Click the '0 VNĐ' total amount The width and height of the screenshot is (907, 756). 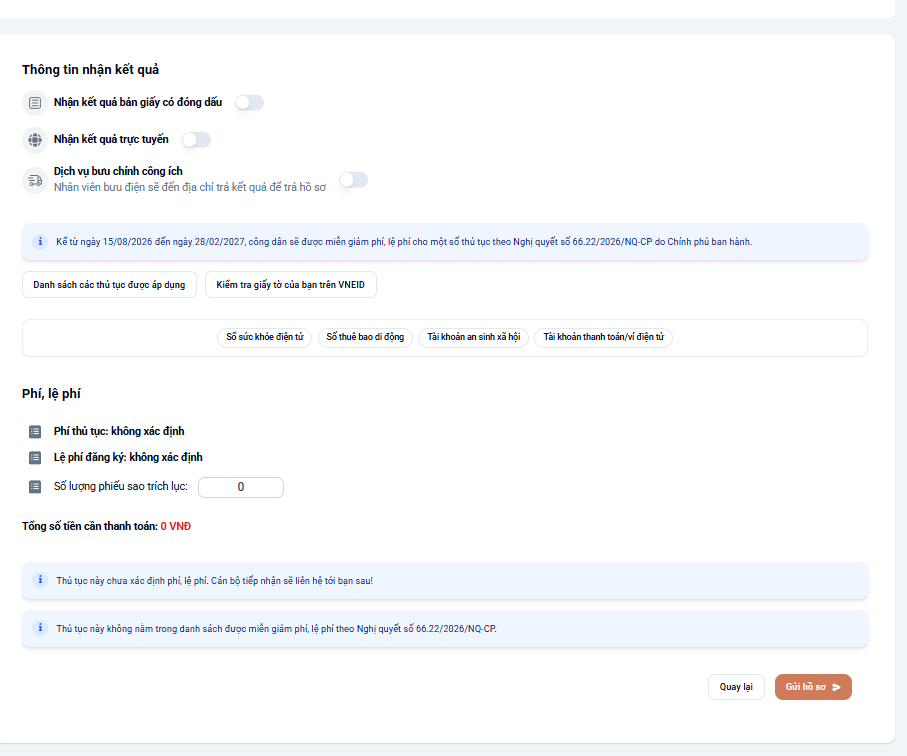[x=176, y=526]
